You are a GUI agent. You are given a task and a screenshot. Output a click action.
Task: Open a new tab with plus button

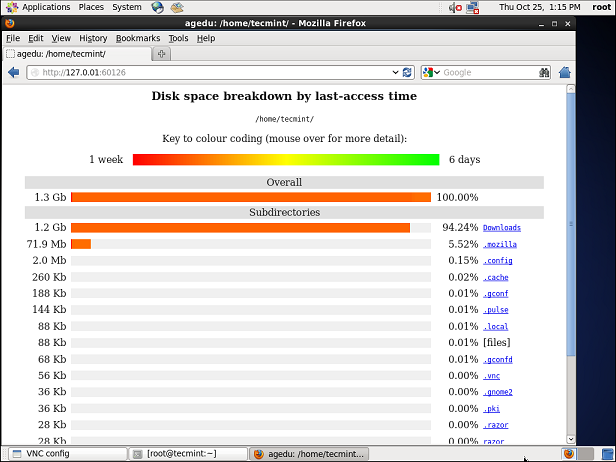point(161,54)
